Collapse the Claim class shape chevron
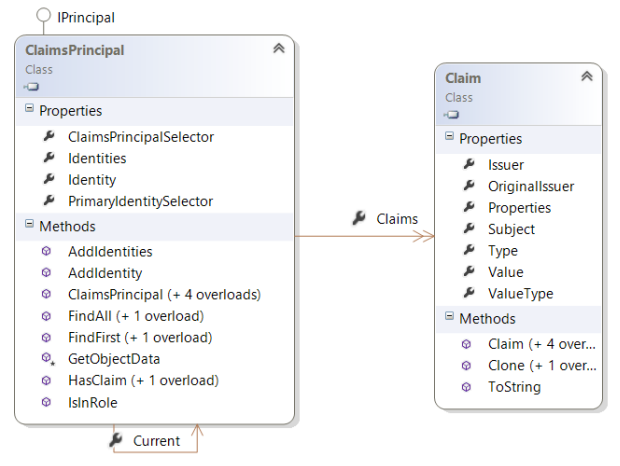The height and width of the screenshot is (466, 620). (x=587, y=76)
